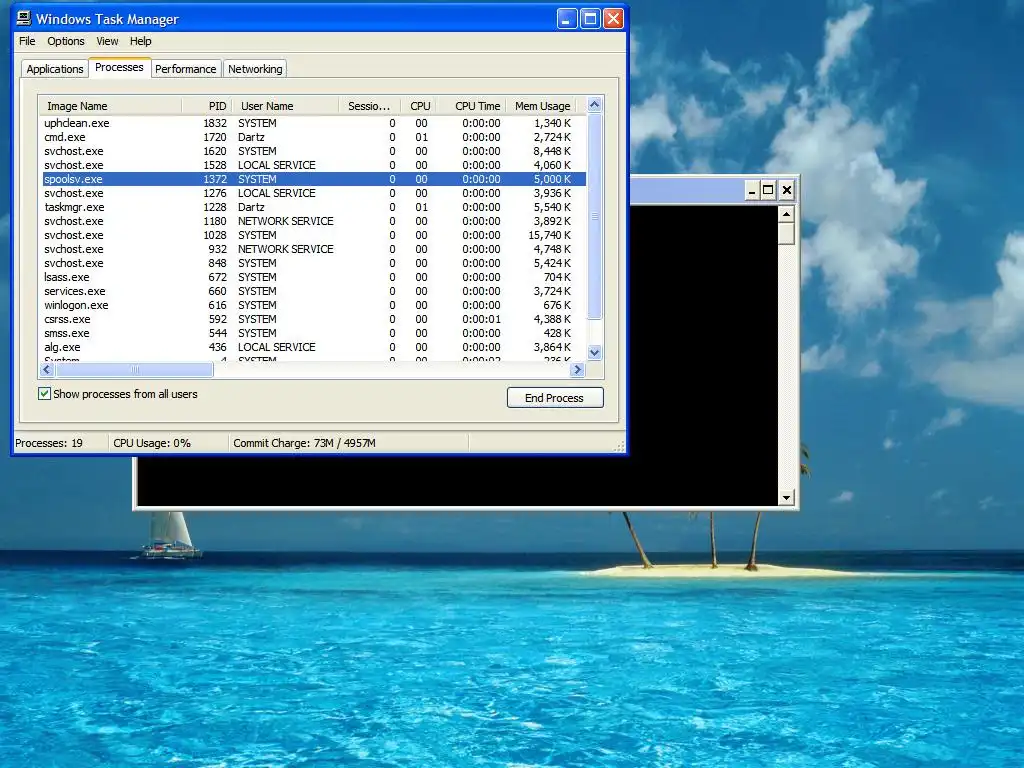Sort by User Name column header

[285, 106]
